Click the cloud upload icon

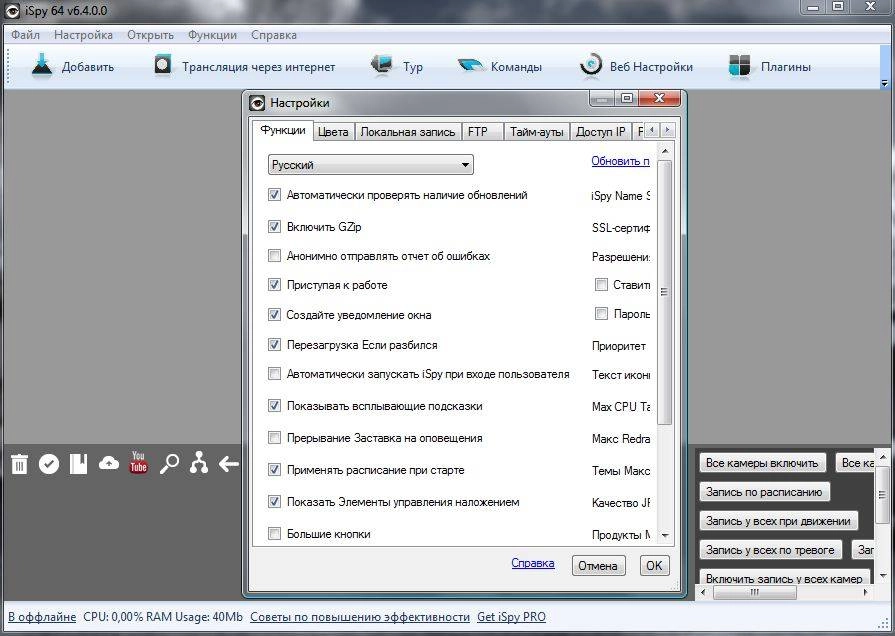tap(108, 463)
